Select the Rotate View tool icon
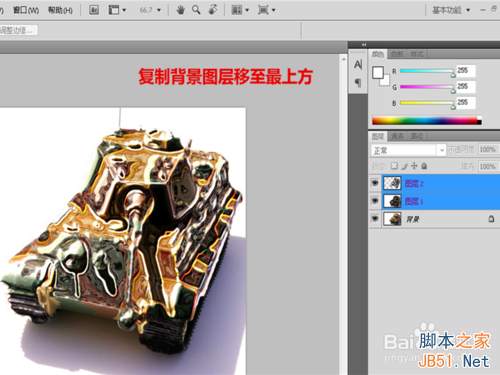This screenshot has width=500, height=375. click(213, 10)
